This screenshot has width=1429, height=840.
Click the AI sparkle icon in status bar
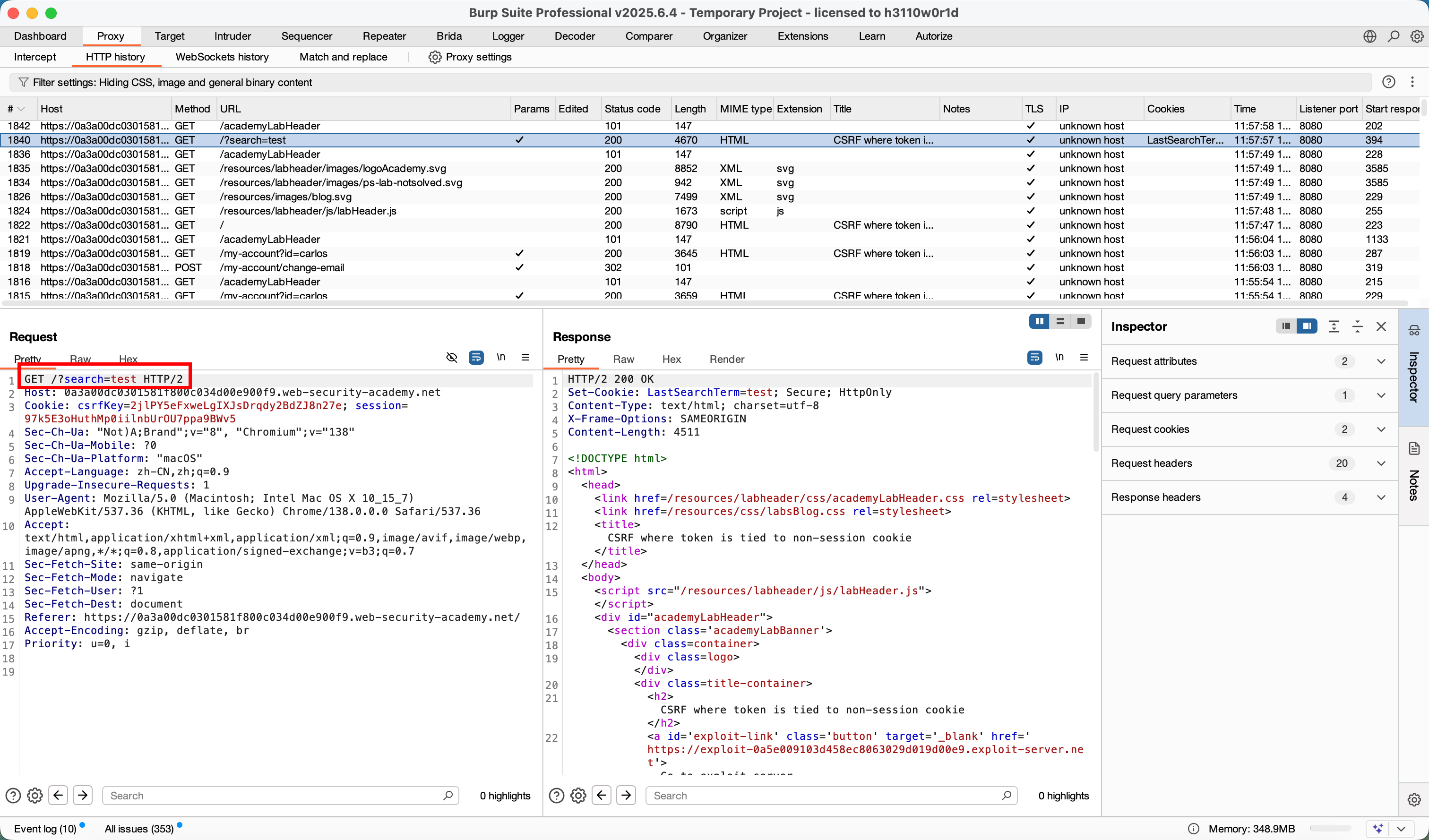[x=1378, y=828]
